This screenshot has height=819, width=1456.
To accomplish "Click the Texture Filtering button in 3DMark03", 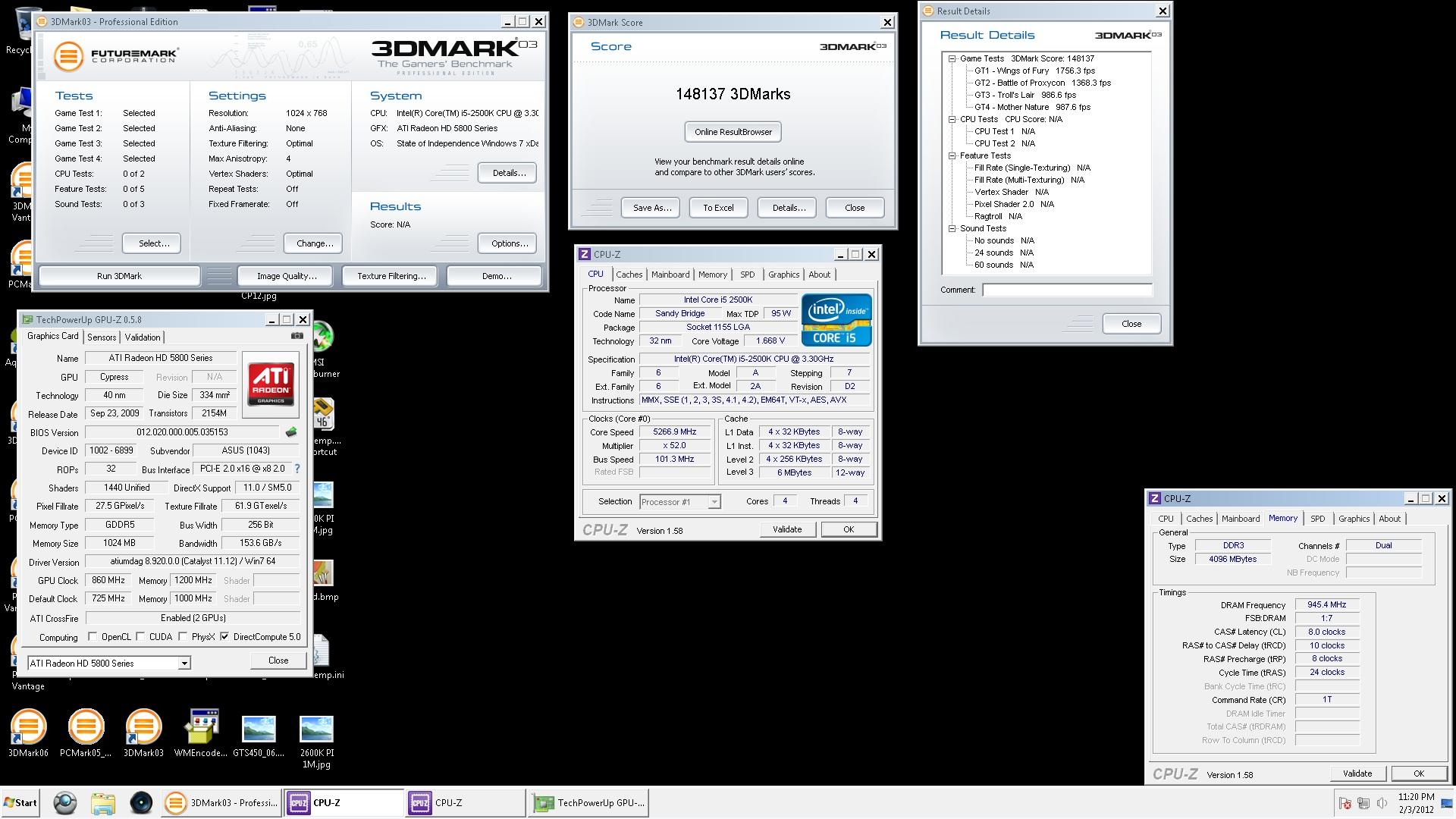I will pos(391,276).
